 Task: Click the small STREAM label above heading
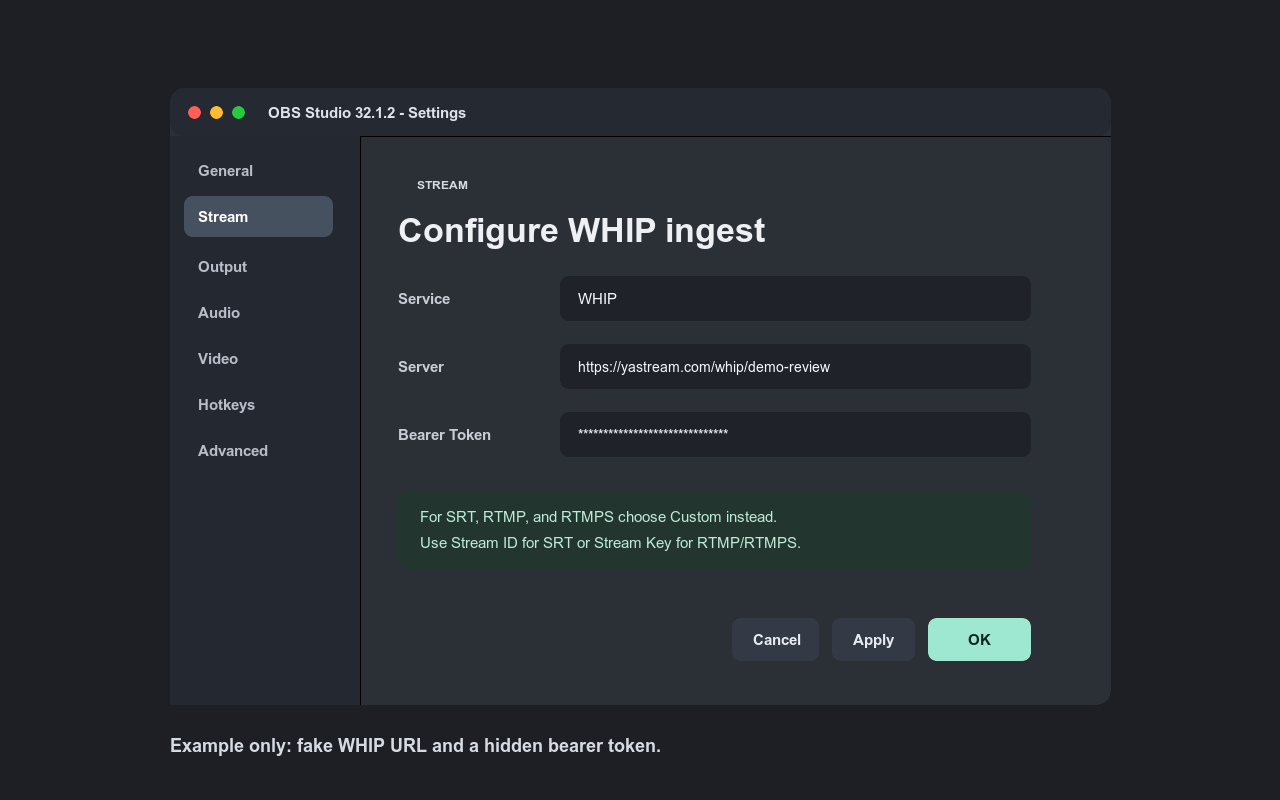(442, 185)
